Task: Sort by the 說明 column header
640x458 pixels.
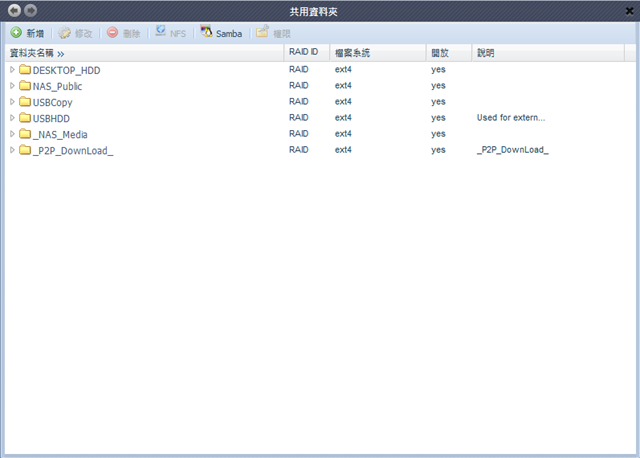Action: tap(548, 53)
